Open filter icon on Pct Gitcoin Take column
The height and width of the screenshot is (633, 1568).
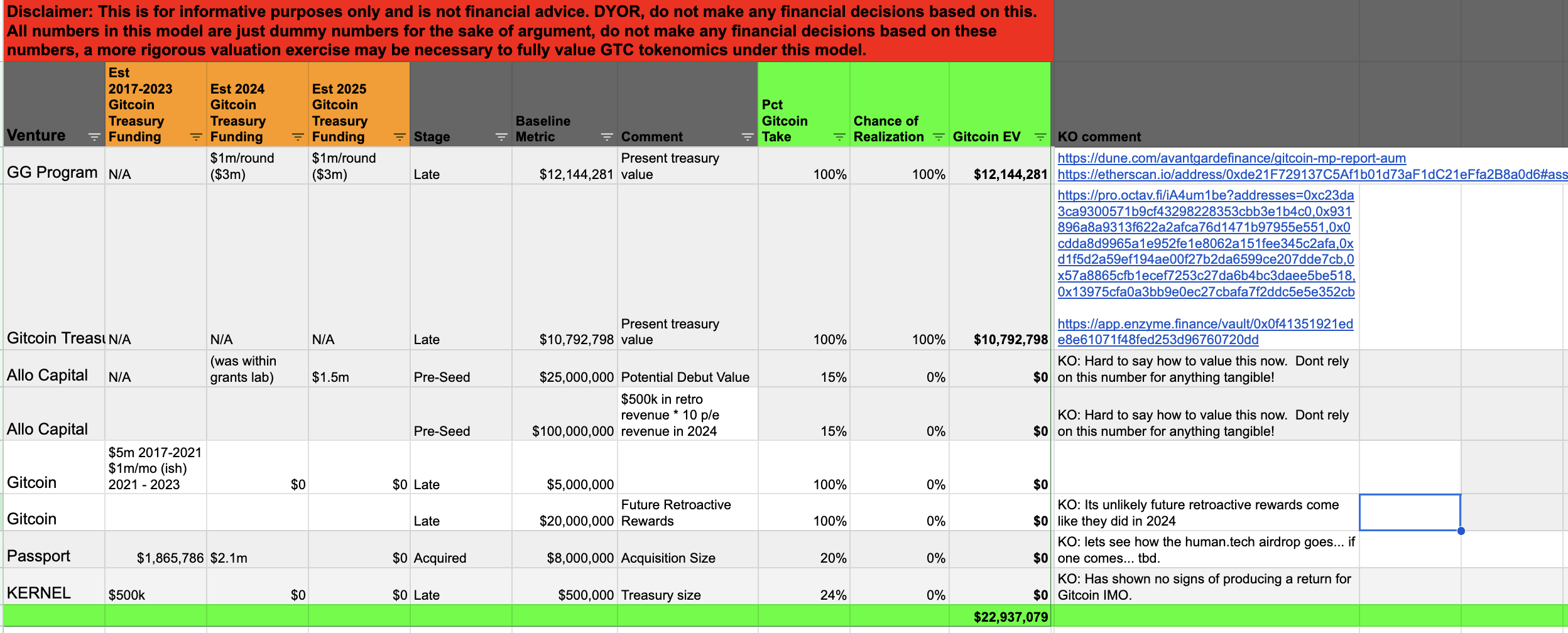(839, 137)
